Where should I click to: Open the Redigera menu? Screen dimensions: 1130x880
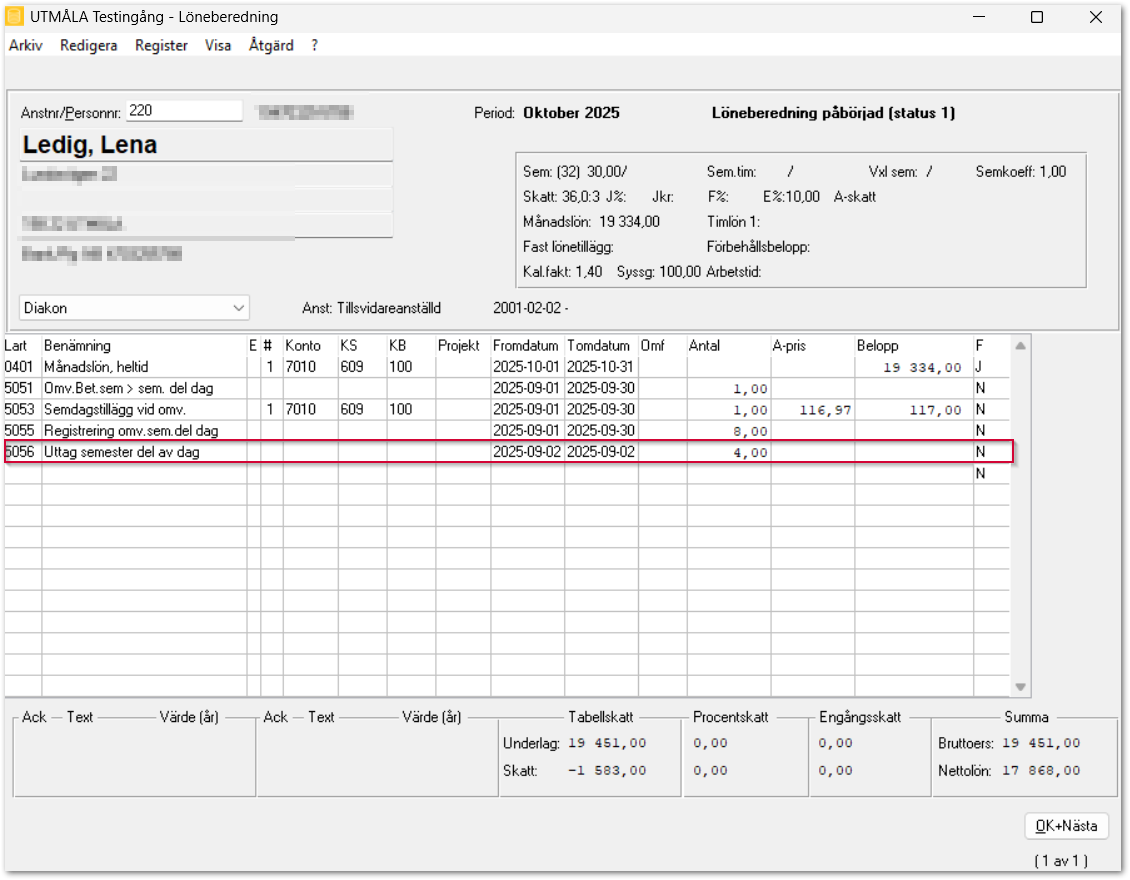pyautogui.click(x=88, y=45)
